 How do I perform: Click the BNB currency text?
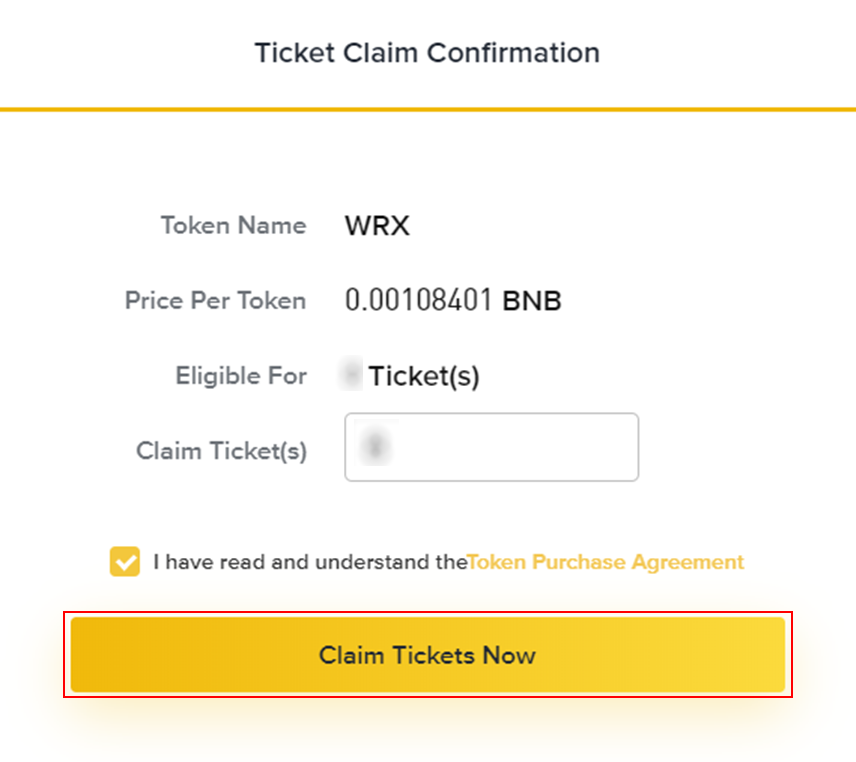(x=531, y=301)
